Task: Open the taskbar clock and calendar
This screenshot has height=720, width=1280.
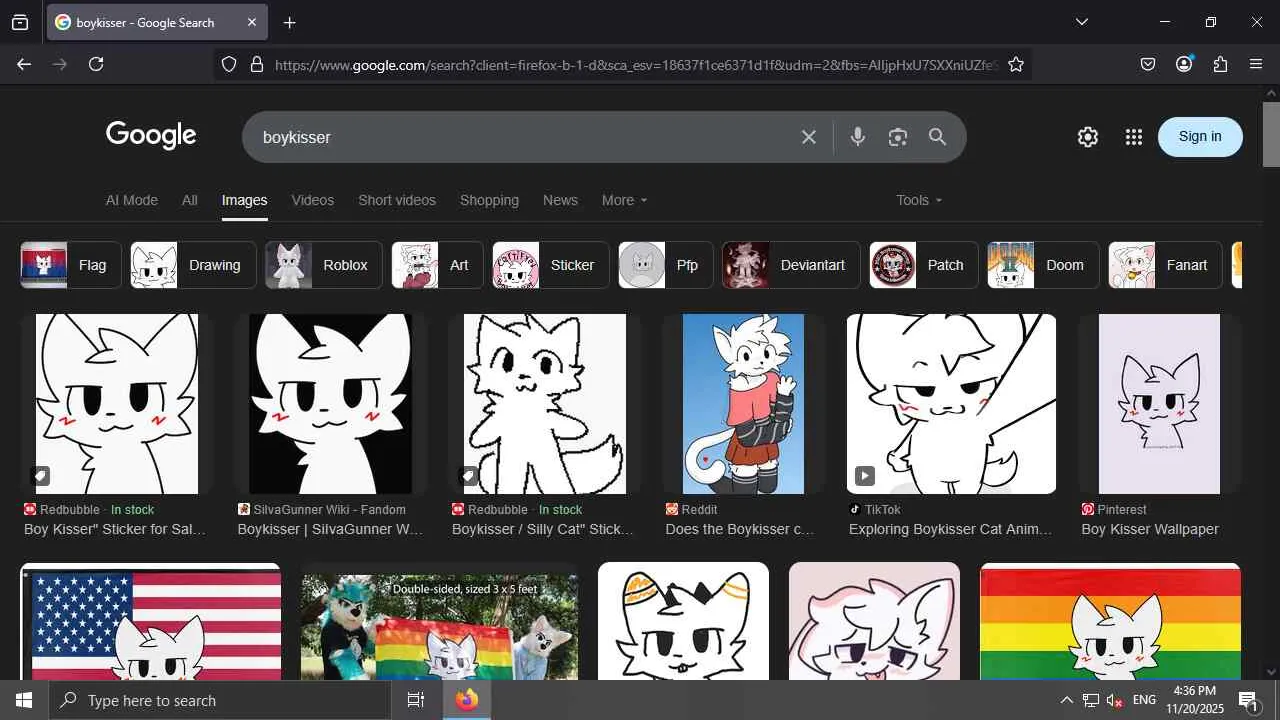Action: pyautogui.click(x=1195, y=700)
